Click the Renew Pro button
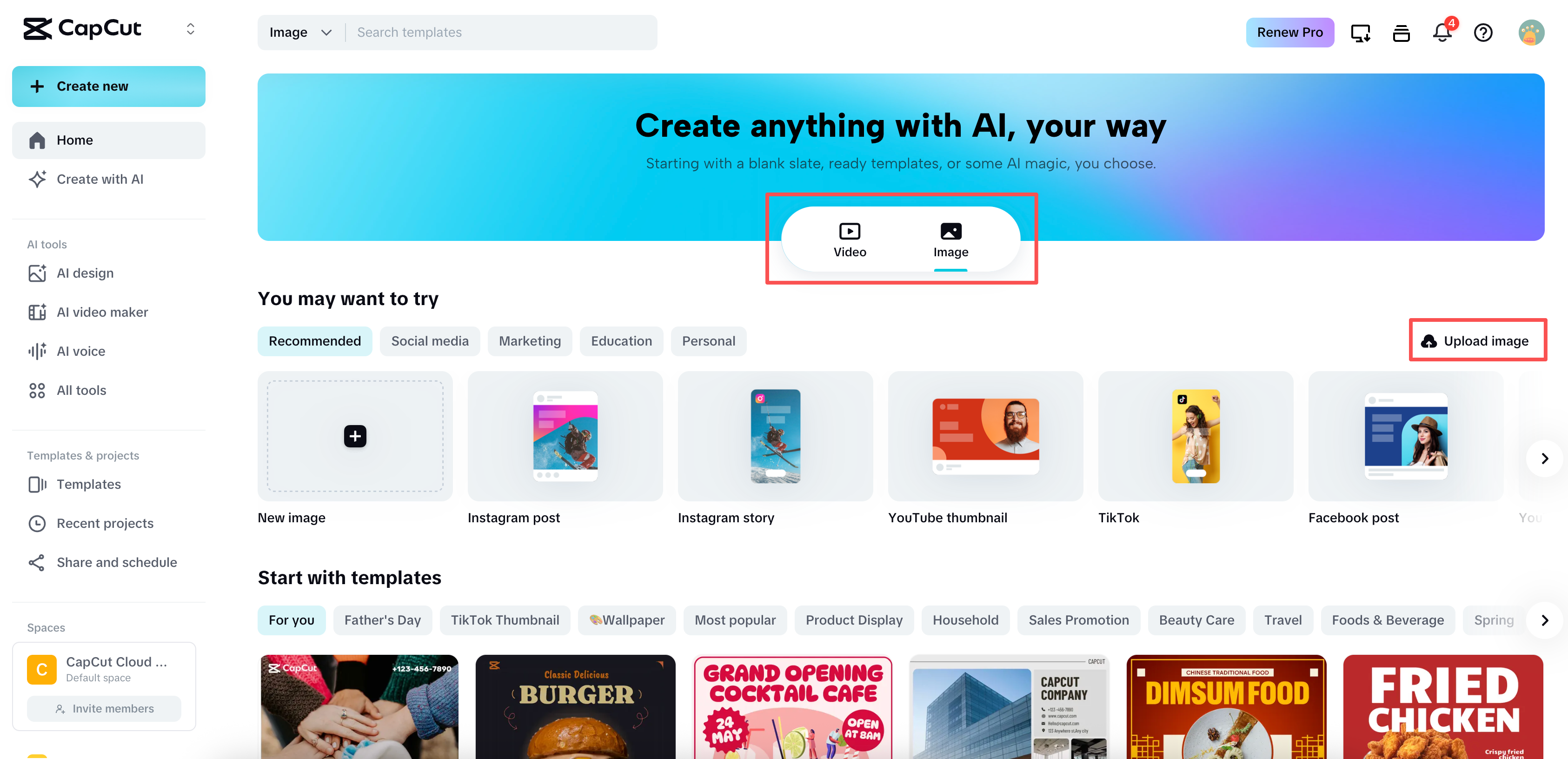 pos(1289,32)
